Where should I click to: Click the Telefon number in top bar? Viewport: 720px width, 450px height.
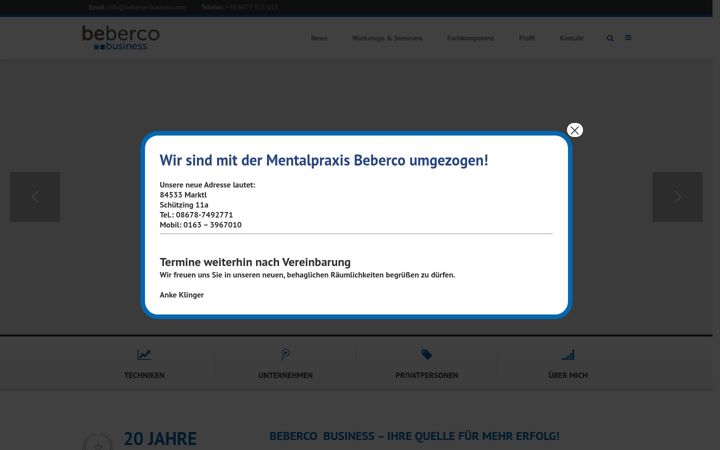[x=251, y=7]
